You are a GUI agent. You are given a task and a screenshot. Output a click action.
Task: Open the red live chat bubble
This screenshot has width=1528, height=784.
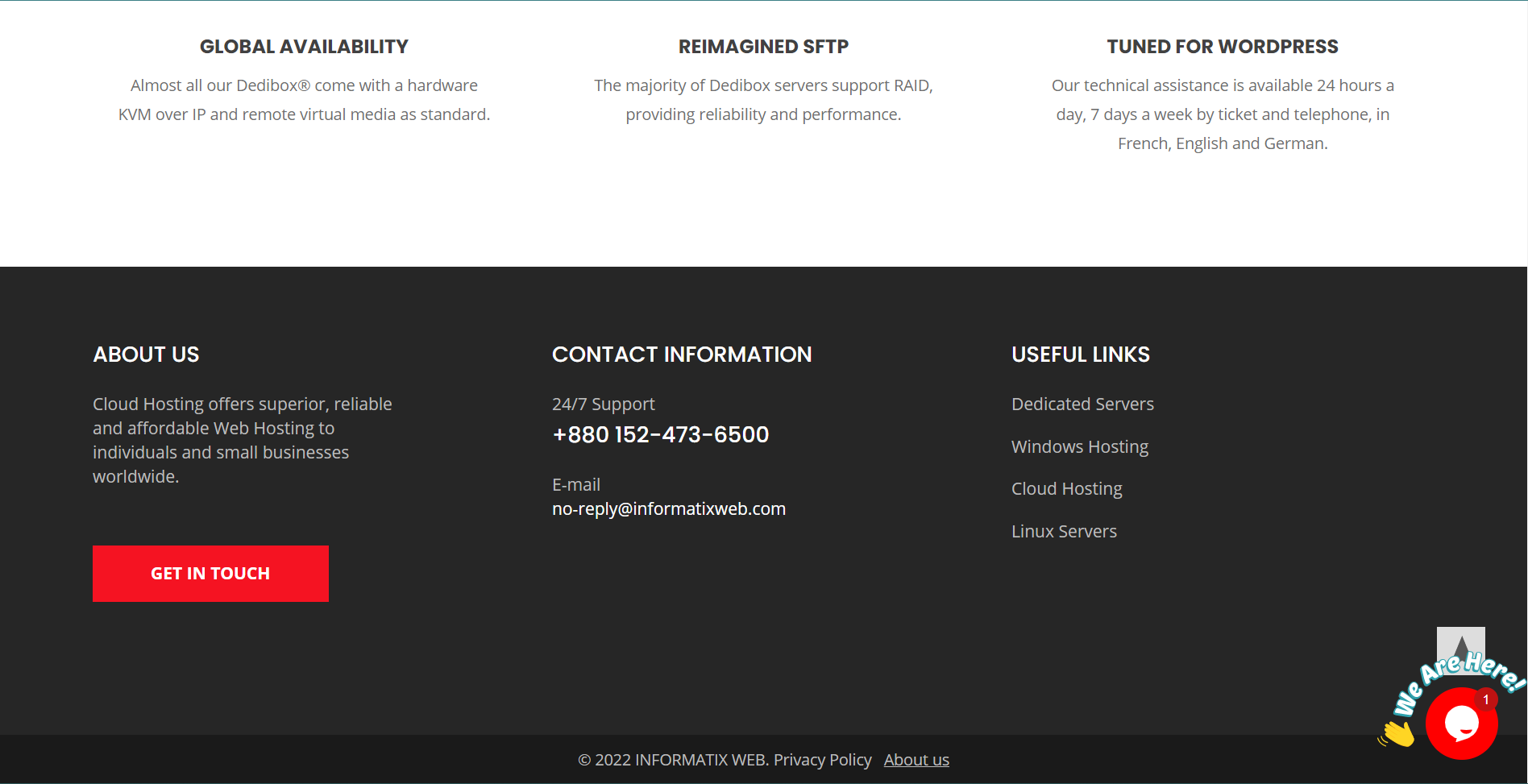click(x=1460, y=724)
